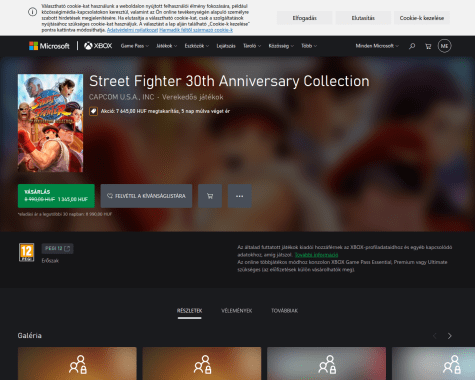Open the Lejátszás menu item
Viewport: 475px width, 380px height.
point(226,46)
